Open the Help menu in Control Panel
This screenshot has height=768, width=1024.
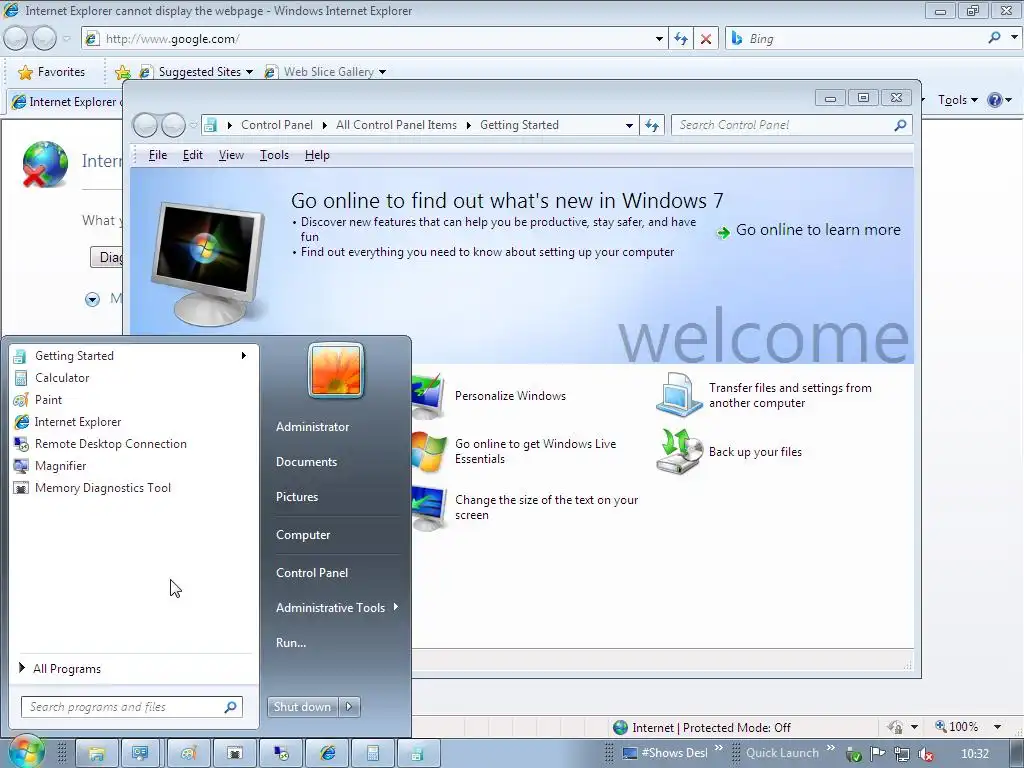pyautogui.click(x=317, y=155)
